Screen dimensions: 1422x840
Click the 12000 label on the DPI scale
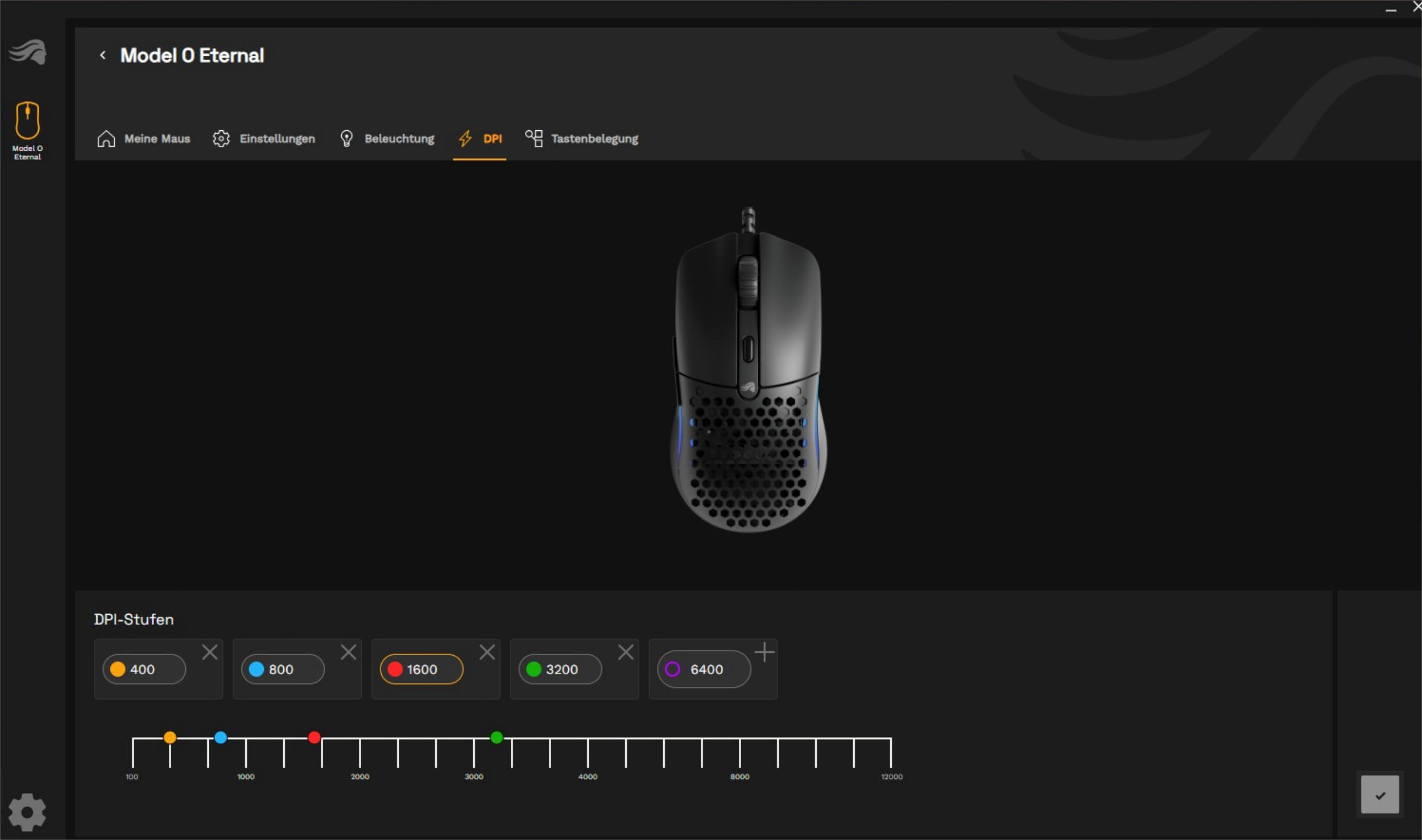point(892,777)
